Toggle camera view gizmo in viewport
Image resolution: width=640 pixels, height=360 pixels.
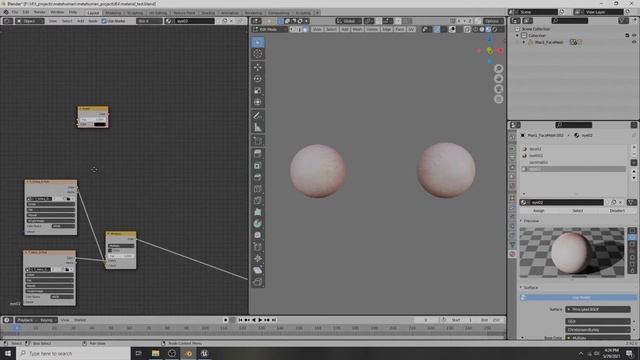click(x=498, y=89)
